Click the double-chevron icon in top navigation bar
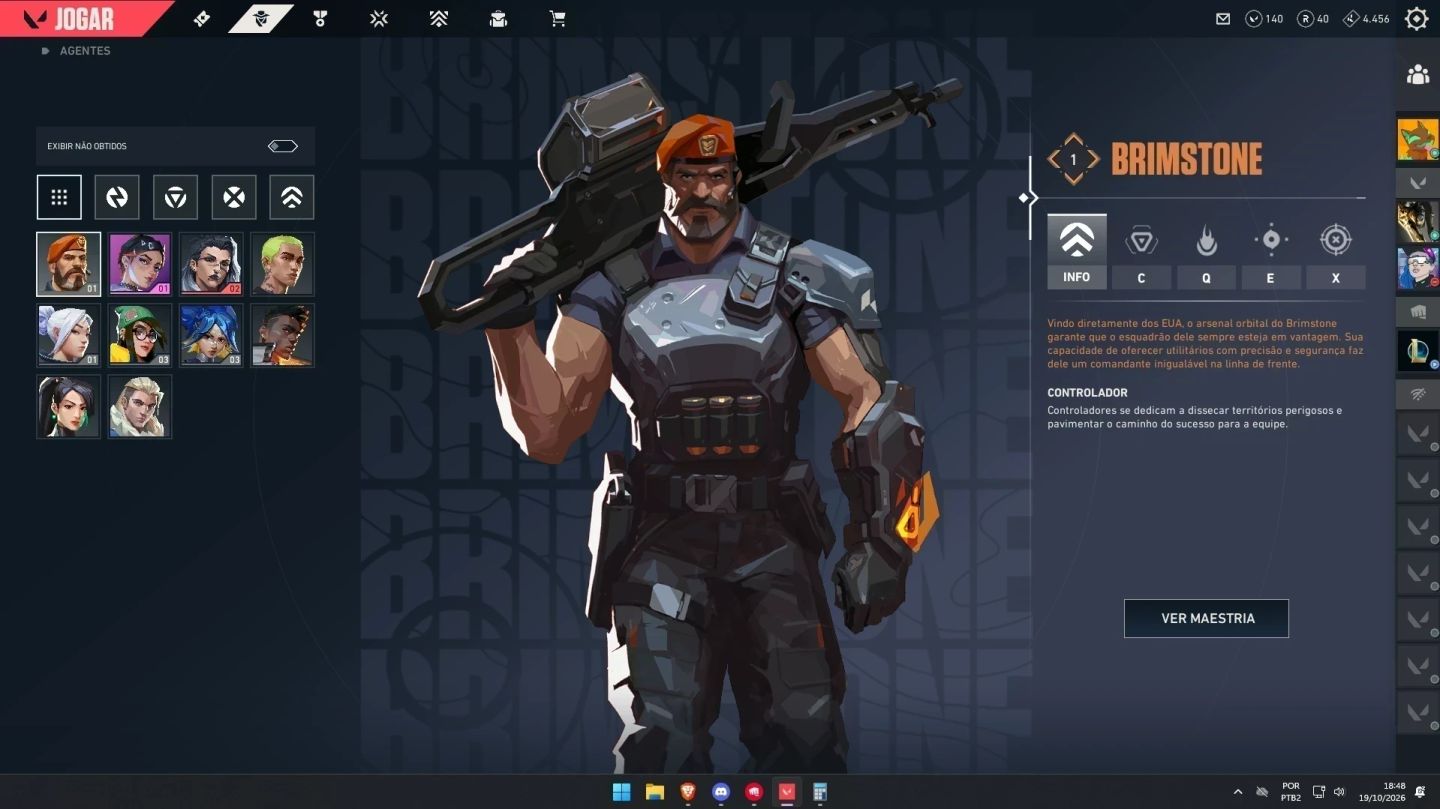Image resolution: width=1440 pixels, height=809 pixels. tap(438, 19)
